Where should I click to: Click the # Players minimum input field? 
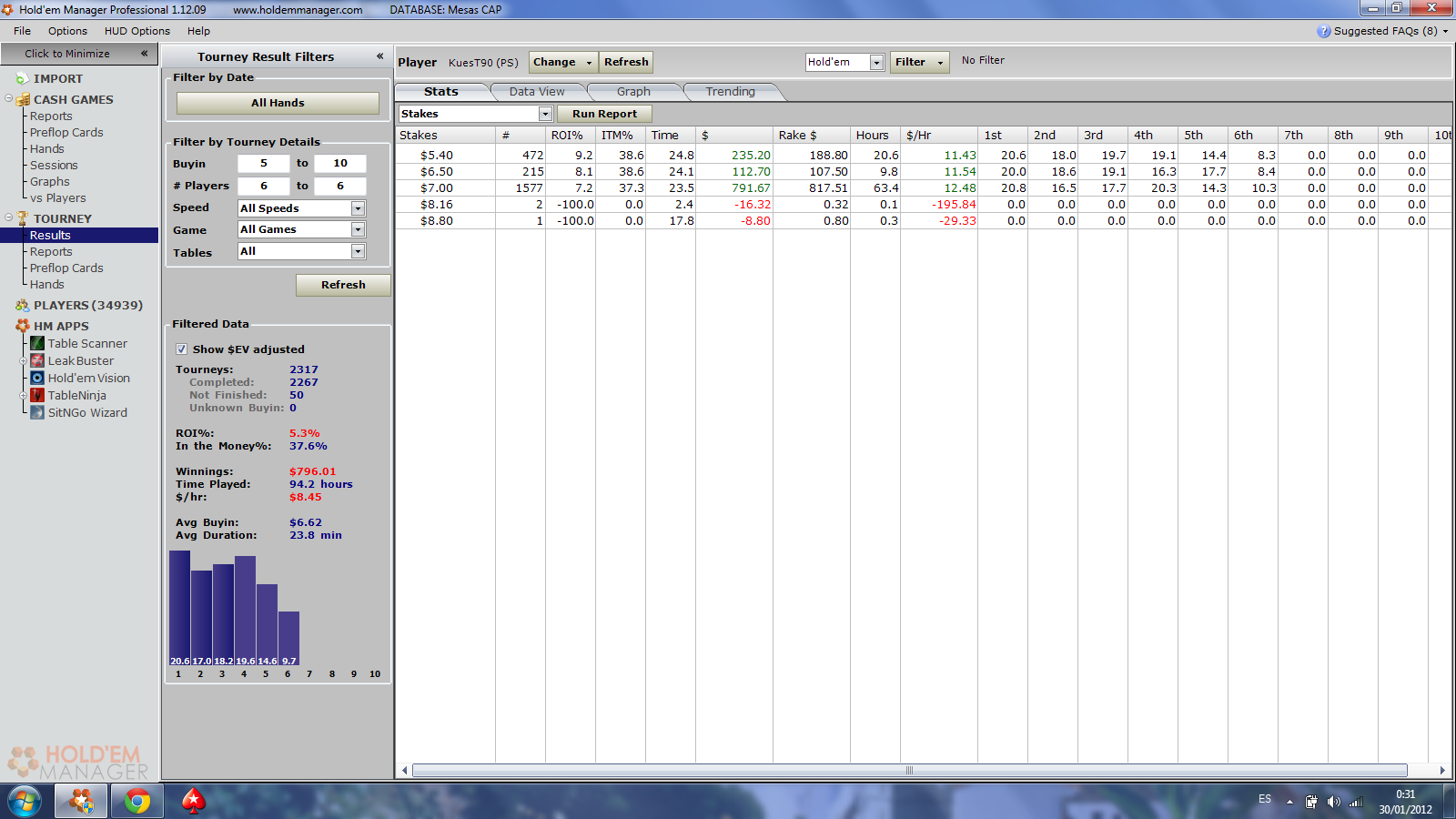(263, 186)
